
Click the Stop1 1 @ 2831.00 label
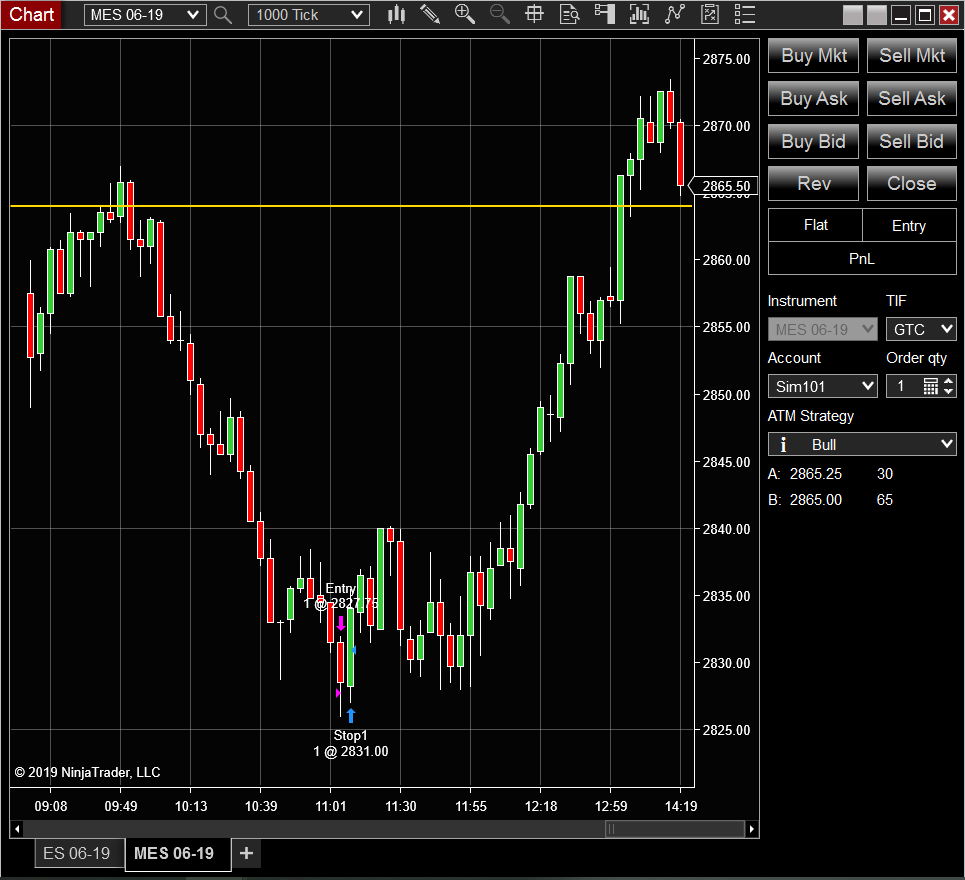tap(351, 743)
